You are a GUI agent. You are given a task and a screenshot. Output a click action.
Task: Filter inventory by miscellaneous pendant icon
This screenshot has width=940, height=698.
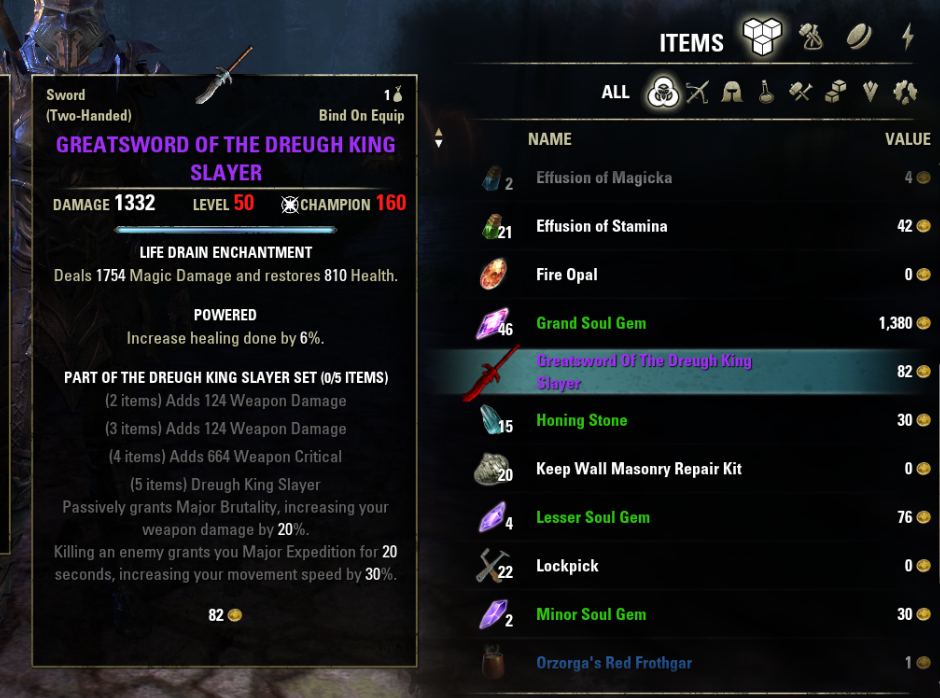pos(870,92)
